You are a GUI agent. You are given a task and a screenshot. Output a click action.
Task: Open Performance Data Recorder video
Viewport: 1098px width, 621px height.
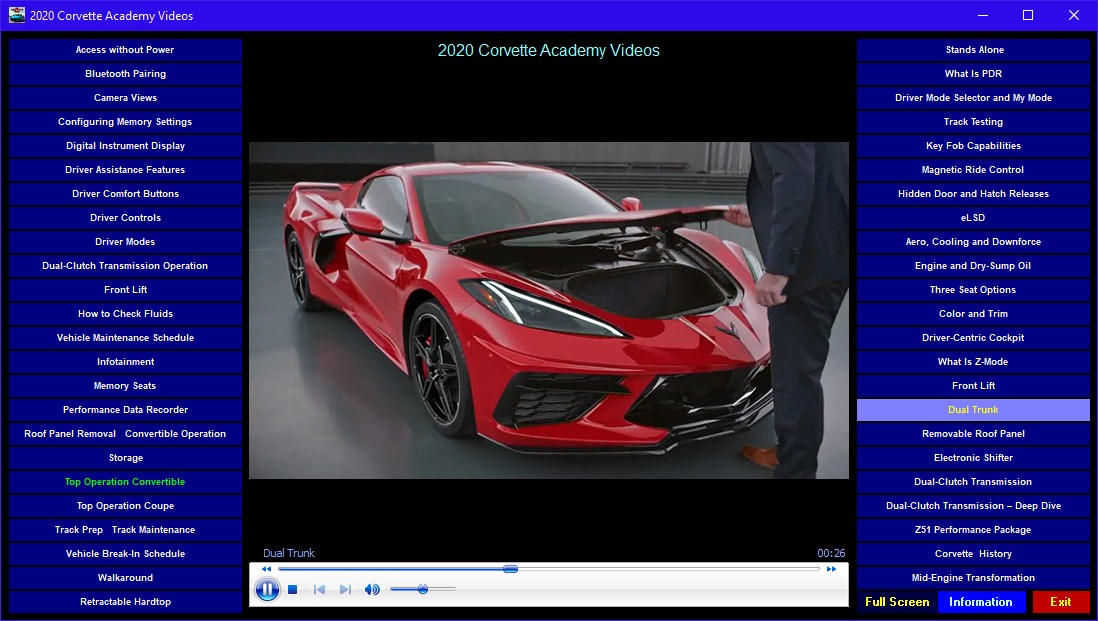(x=125, y=410)
